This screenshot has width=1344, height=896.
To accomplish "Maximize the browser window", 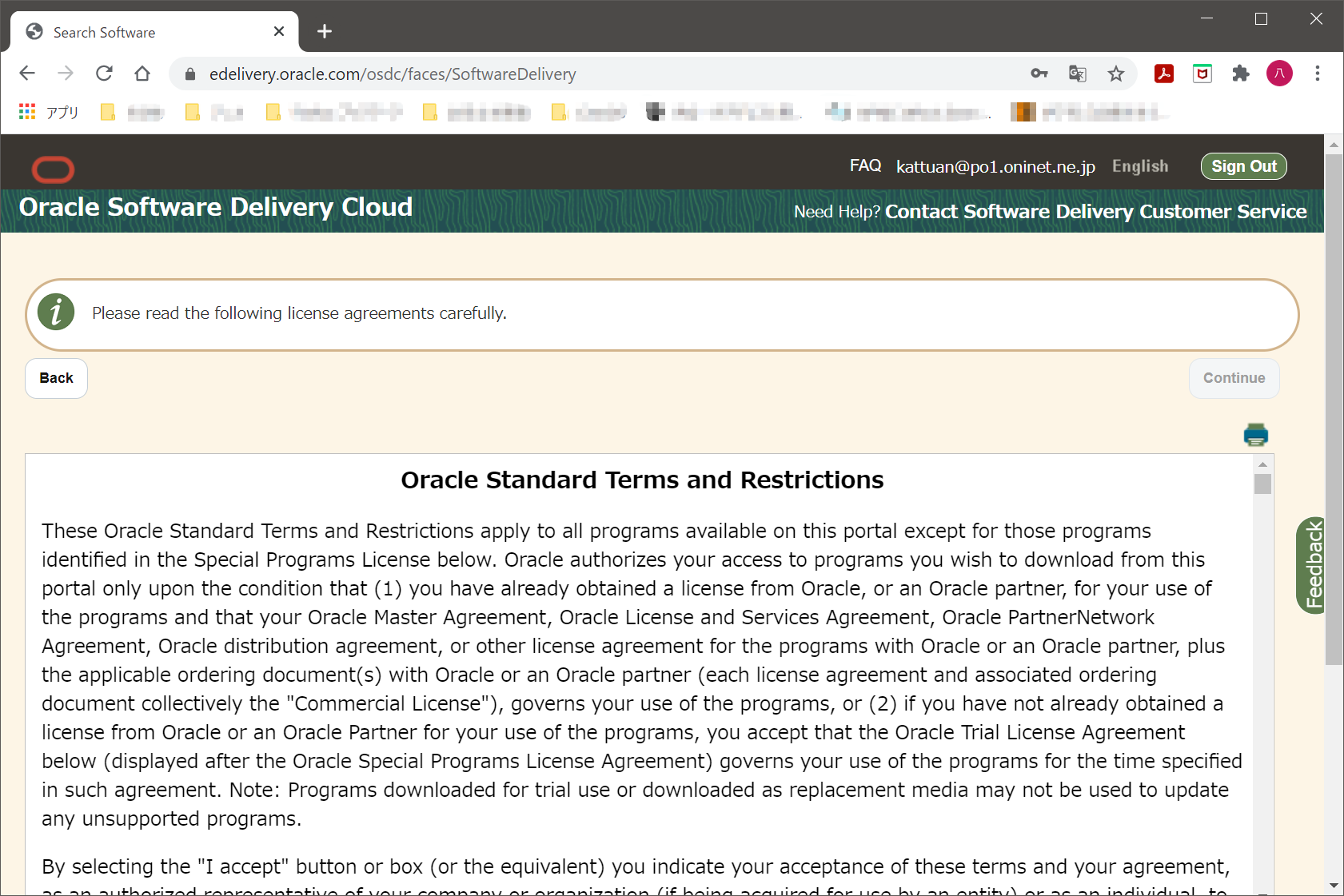I will [x=1261, y=18].
